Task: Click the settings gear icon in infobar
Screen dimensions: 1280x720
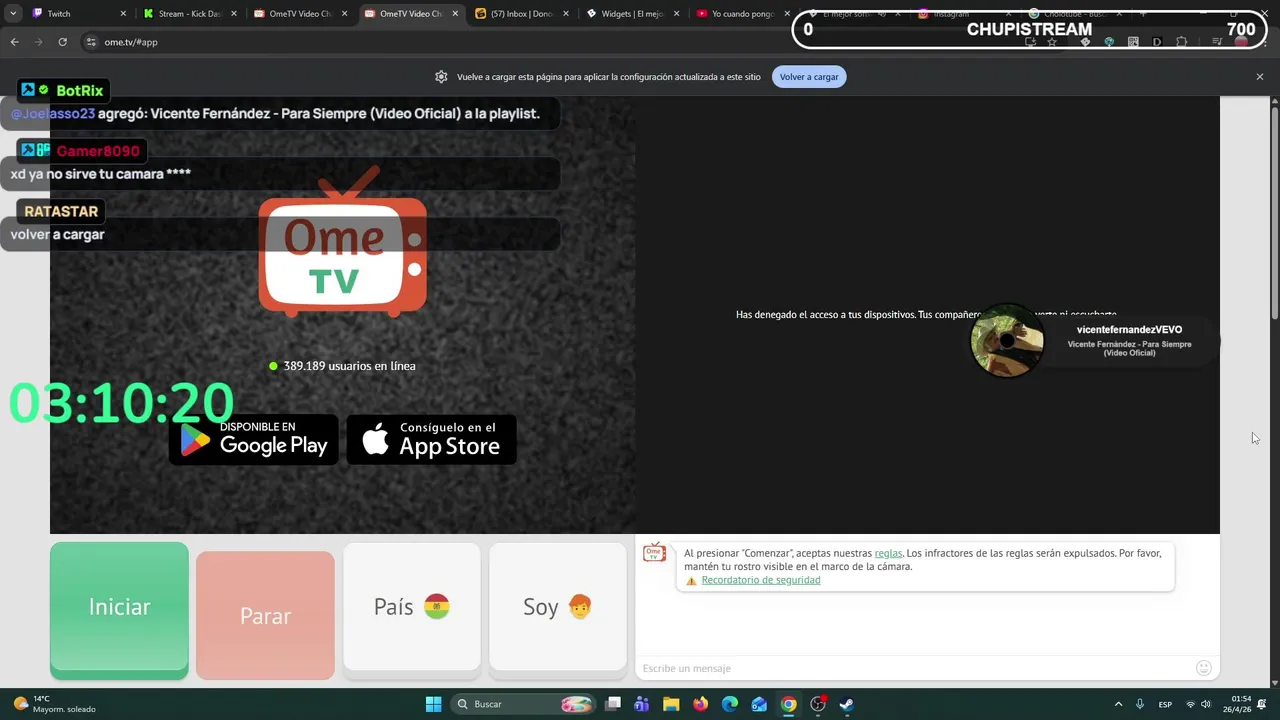Action: click(441, 77)
